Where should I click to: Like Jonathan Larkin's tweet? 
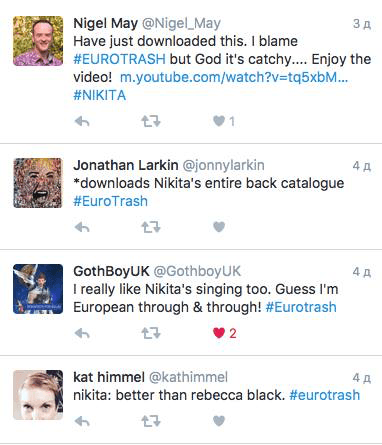(219, 227)
